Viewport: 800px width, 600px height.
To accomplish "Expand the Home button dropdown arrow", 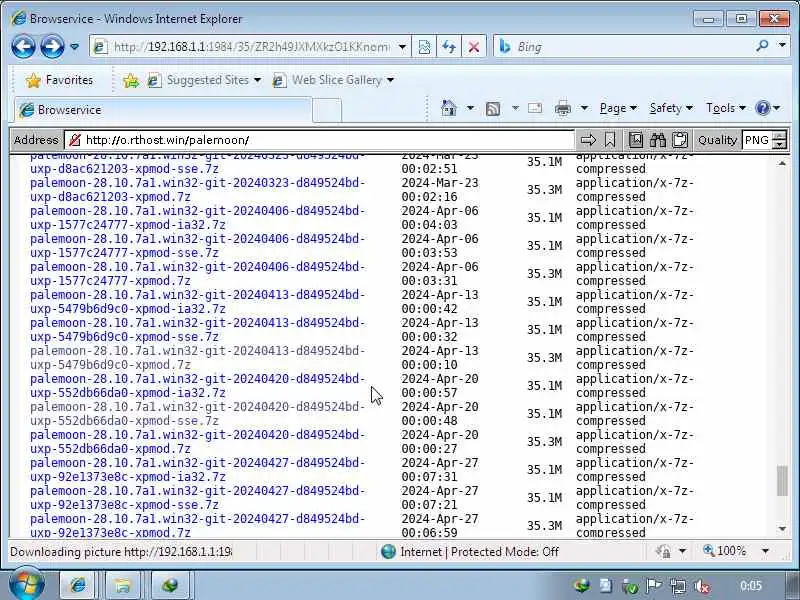I will coord(470,108).
